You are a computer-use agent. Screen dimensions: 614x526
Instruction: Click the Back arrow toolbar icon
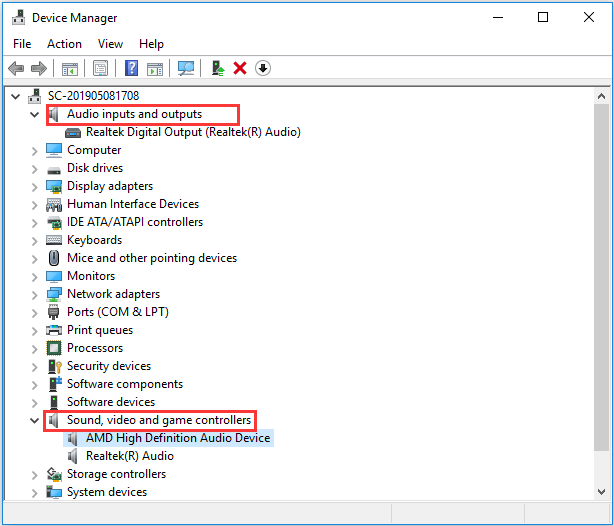(16, 69)
